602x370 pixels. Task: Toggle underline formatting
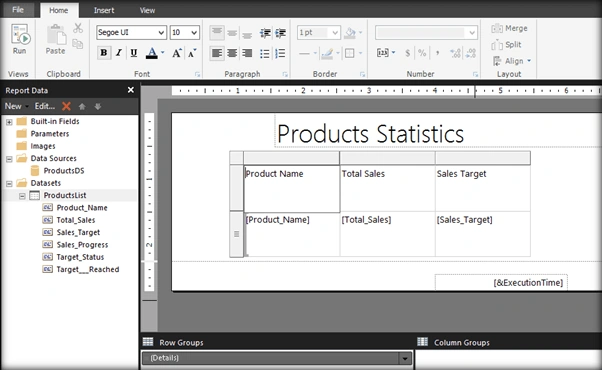coord(134,53)
